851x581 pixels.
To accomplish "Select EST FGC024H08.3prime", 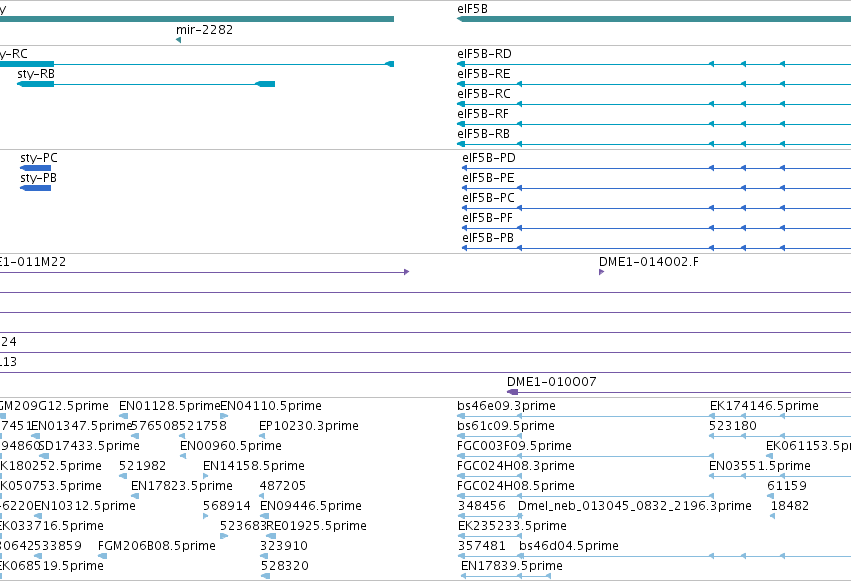I will click(x=516, y=466).
